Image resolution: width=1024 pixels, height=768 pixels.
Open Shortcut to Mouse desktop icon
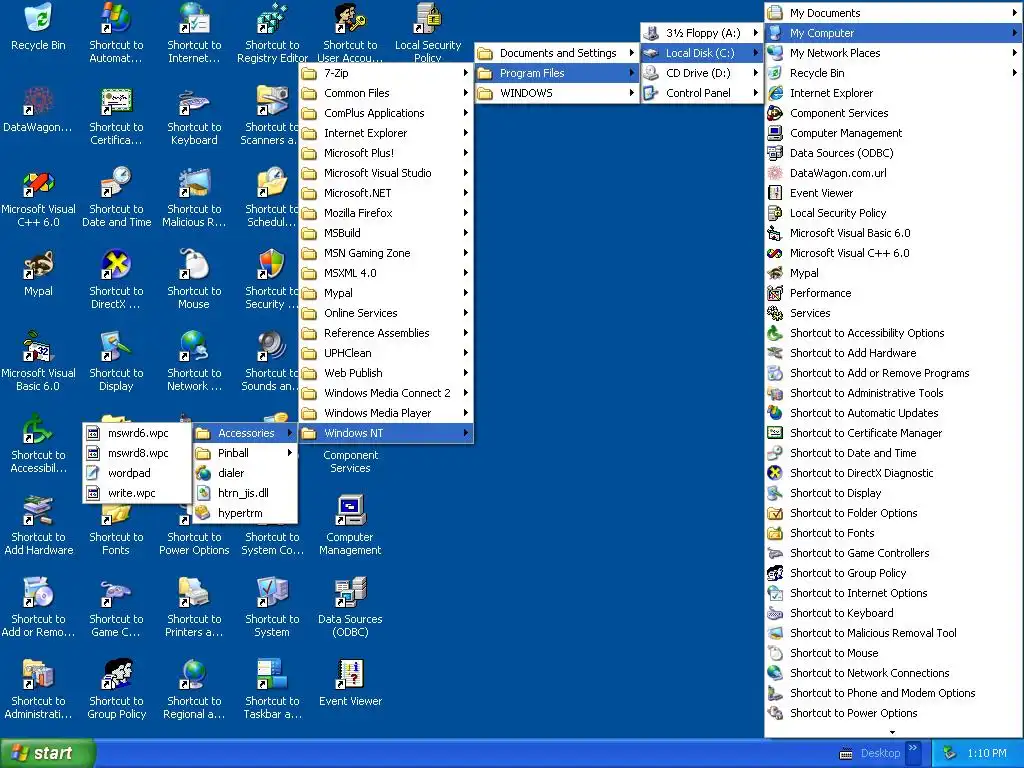click(194, 280)
